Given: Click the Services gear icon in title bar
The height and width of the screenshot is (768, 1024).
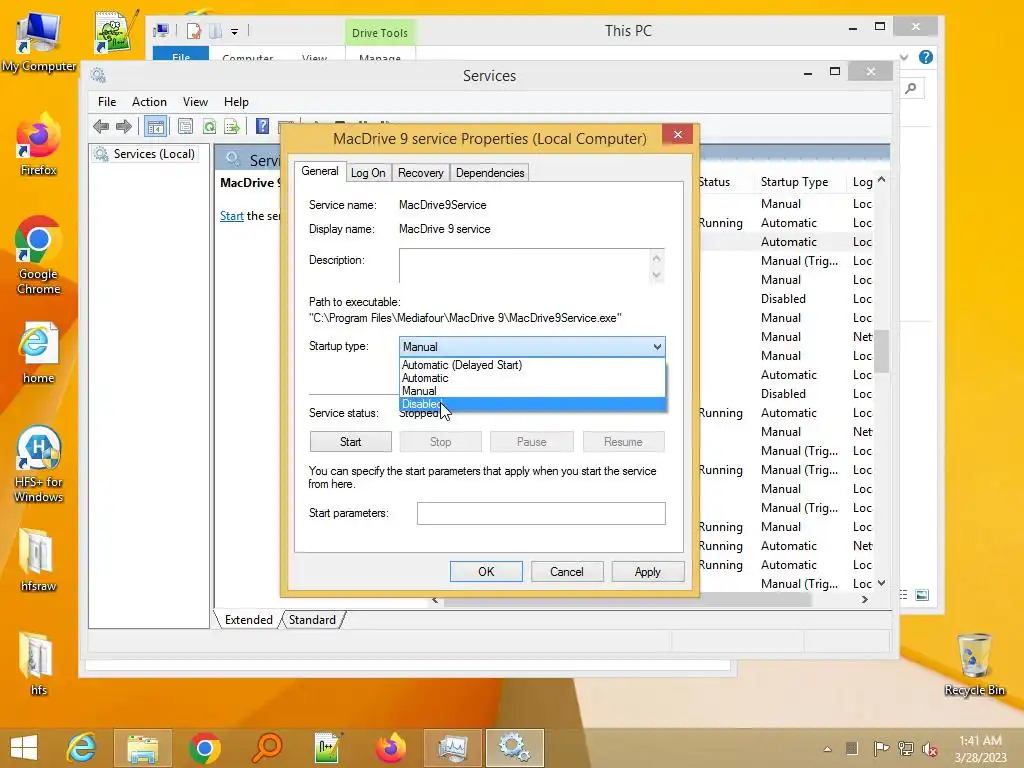Looking at the screenshot, I should 99,75.
